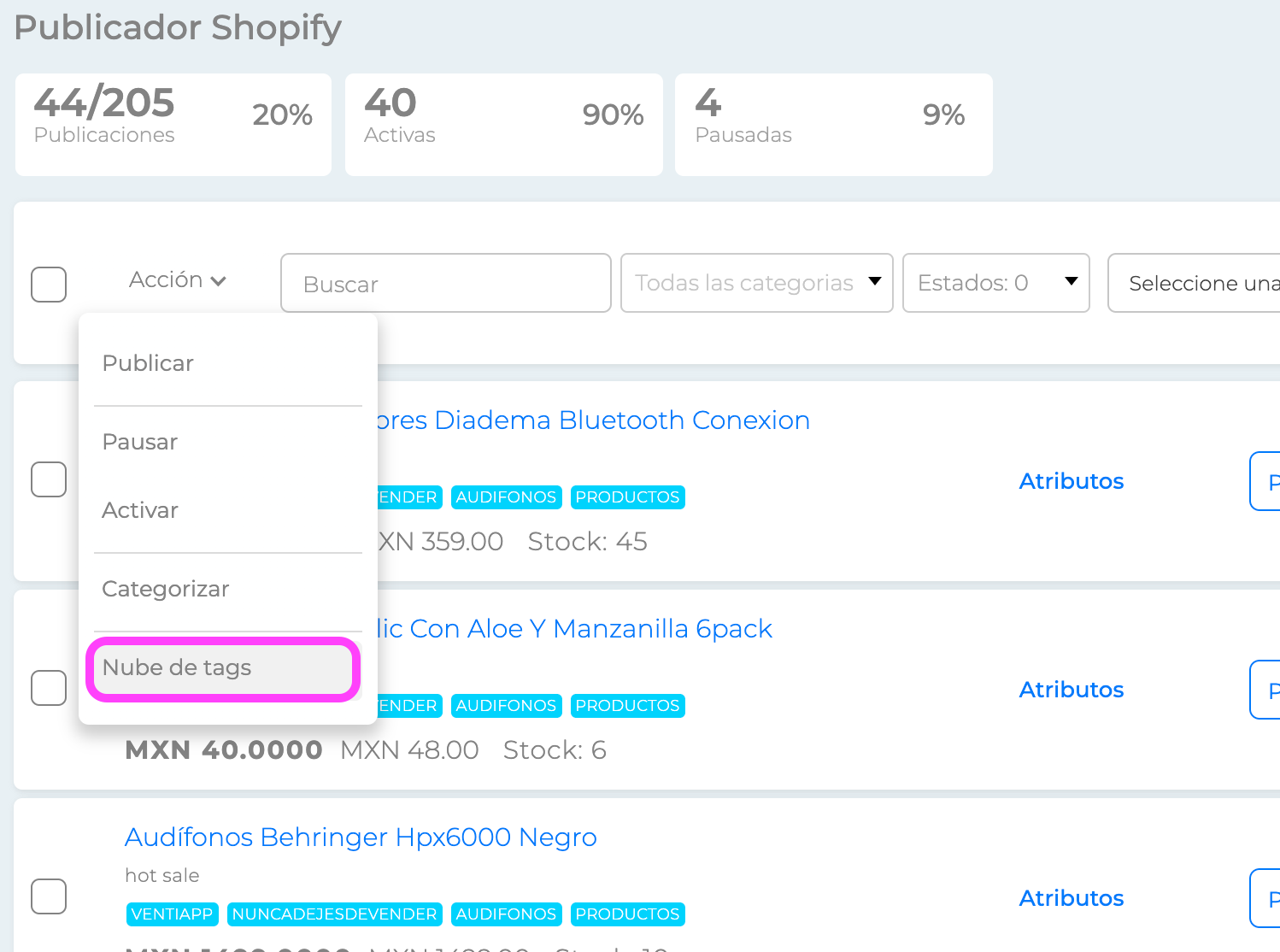1280x952 pixels.
Task: Click the Stock: 45 text
Action: coord(587,542)
